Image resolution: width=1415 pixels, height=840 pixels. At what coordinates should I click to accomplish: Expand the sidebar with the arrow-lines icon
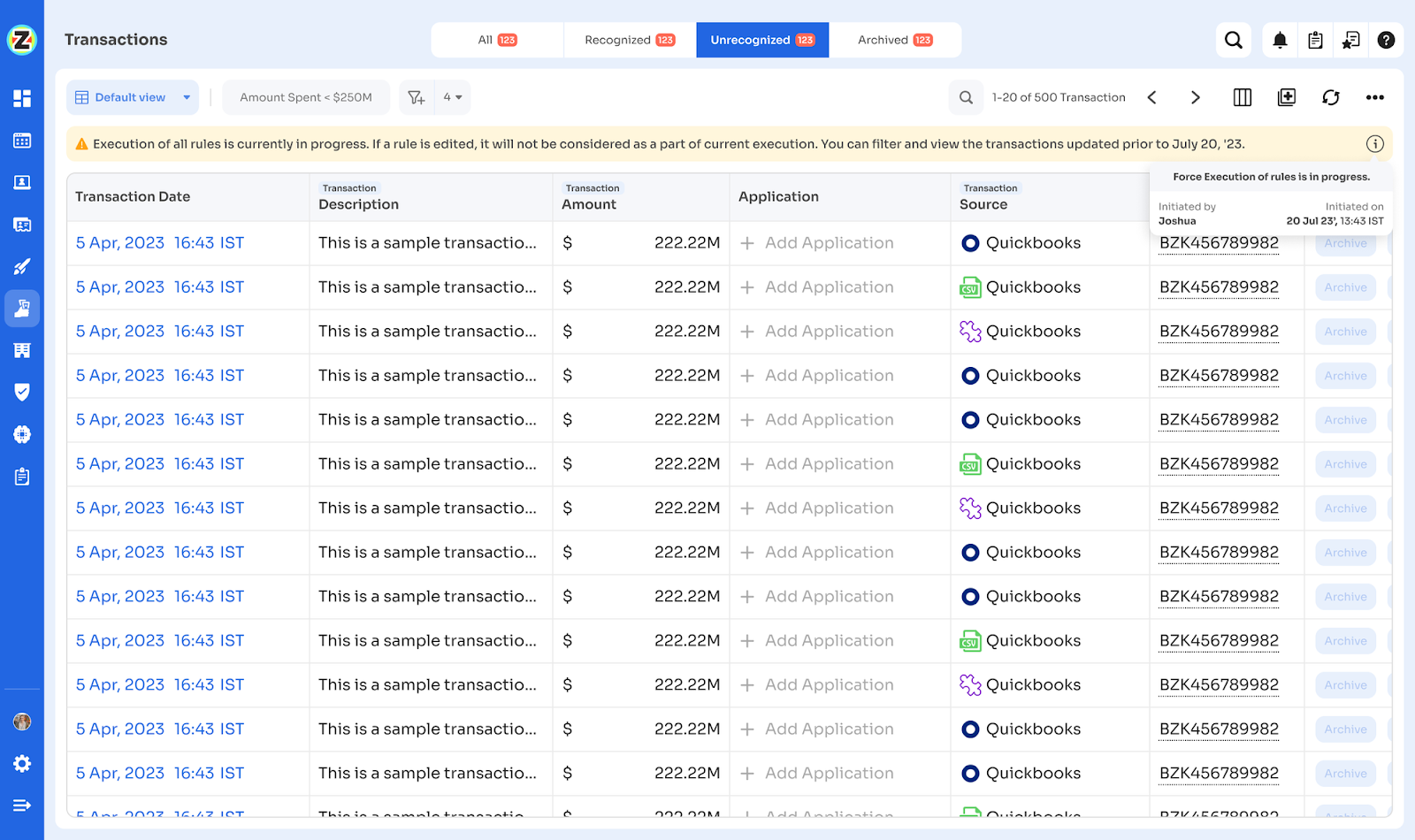22,805
